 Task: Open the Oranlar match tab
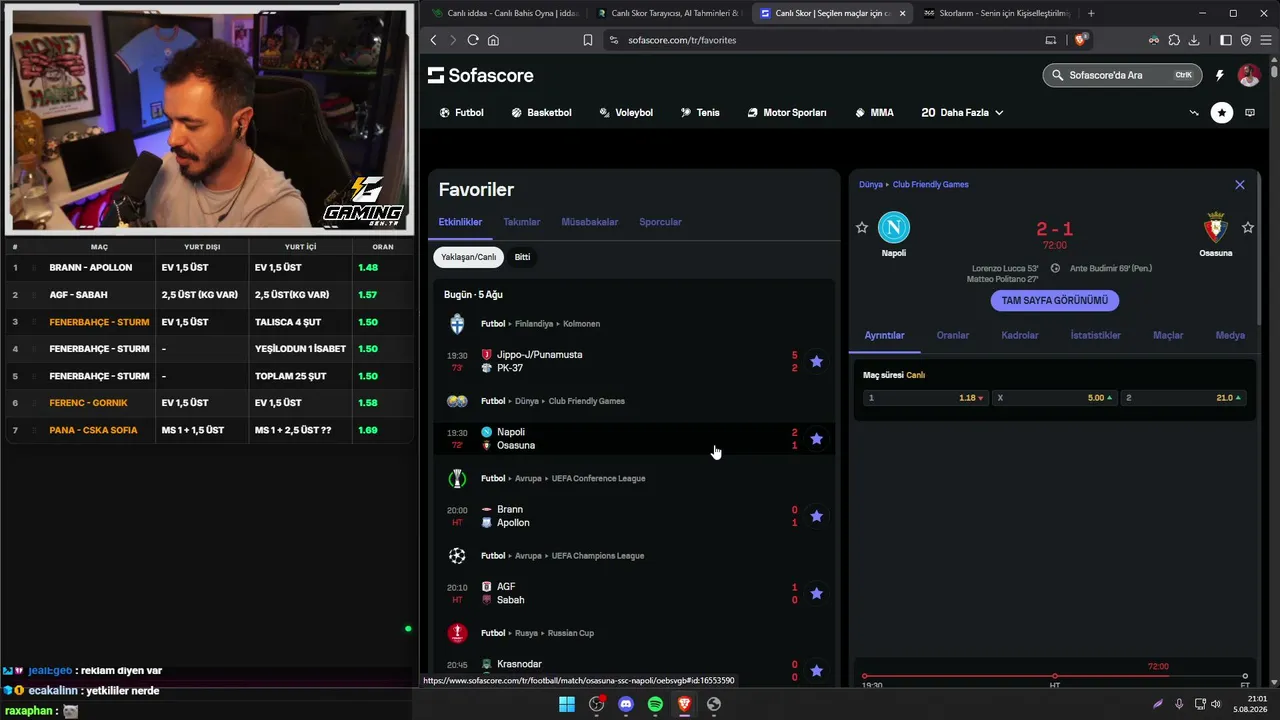click(x=953, y=335)
